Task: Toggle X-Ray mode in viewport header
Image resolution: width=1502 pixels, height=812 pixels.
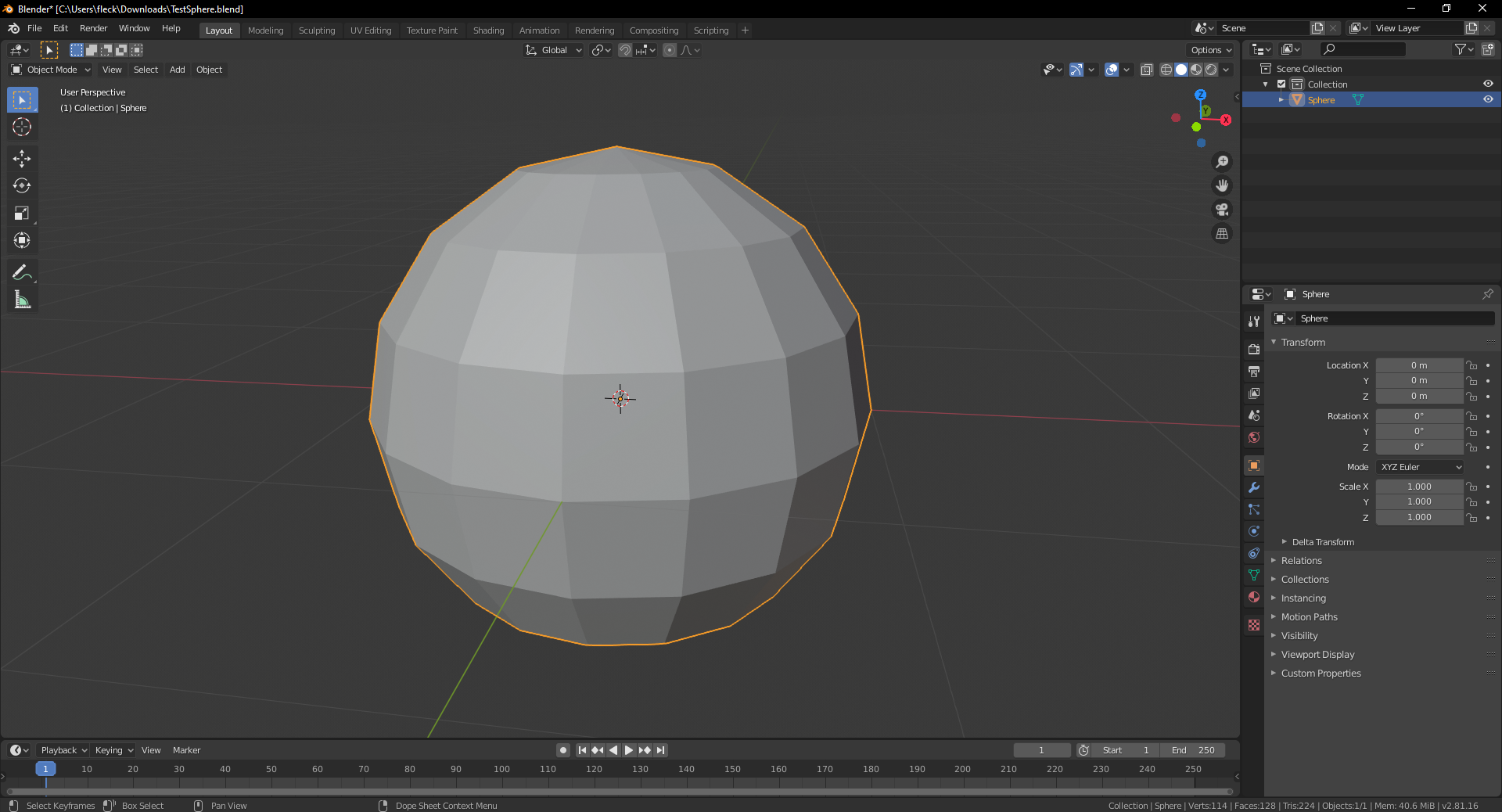Action: pos(1146,70)
